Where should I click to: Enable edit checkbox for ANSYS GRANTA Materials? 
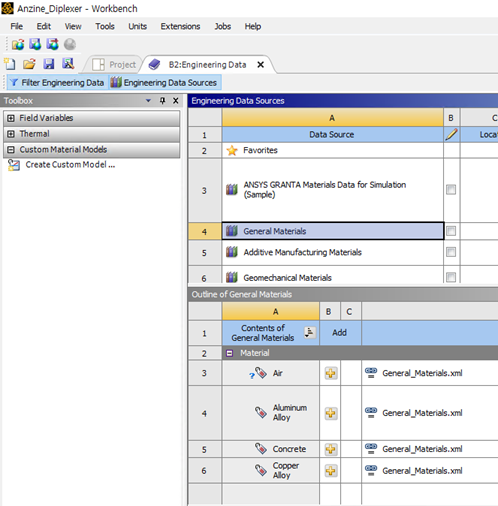tap(451, 190)
